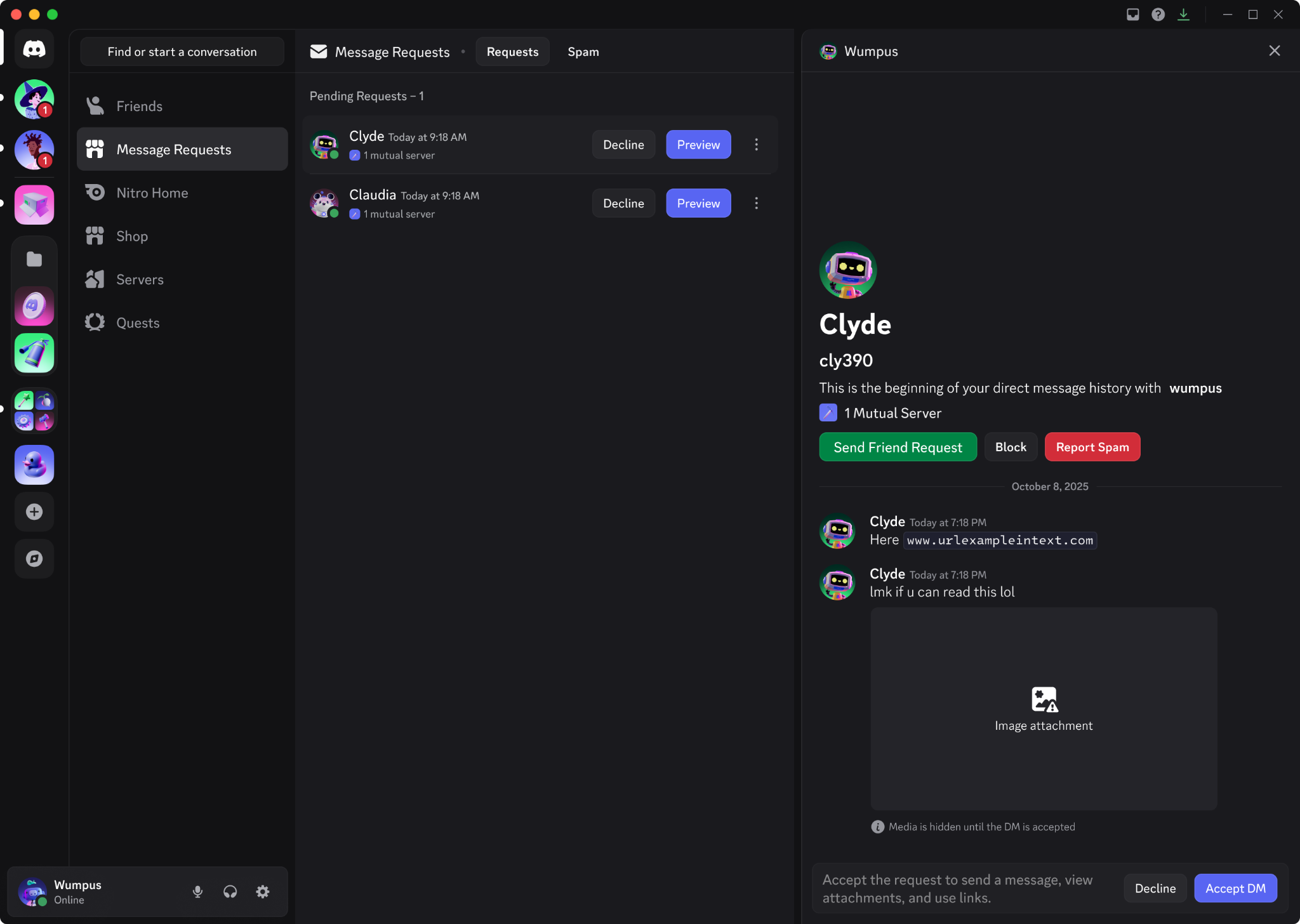Click macOS yellow minimize dot
The image size is (1300, 924).
point(34,14)
